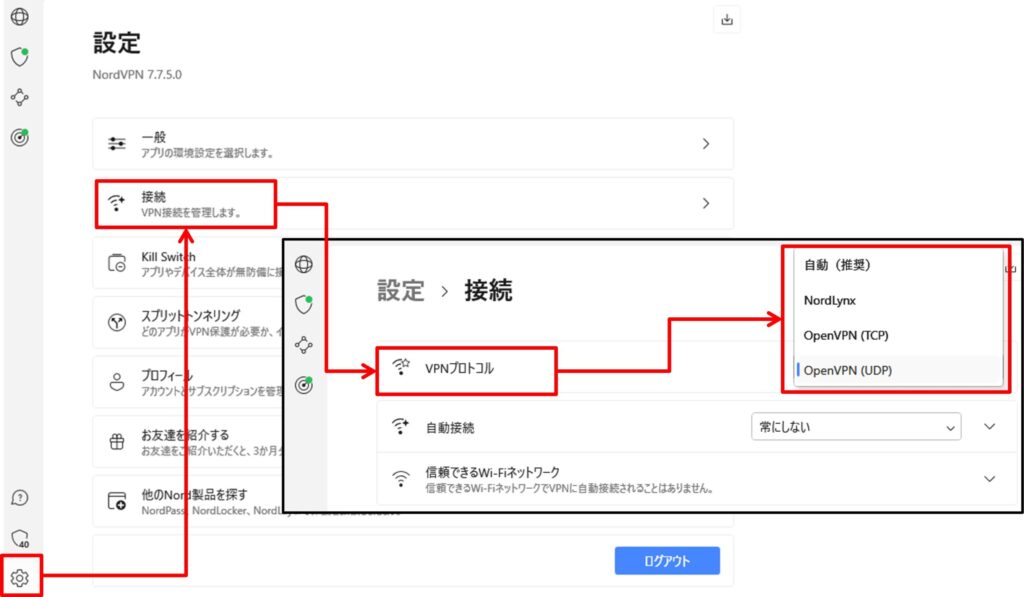Select the Threat Protection shield icon
Screen dimensions: 1024x597
coord(22,57)
